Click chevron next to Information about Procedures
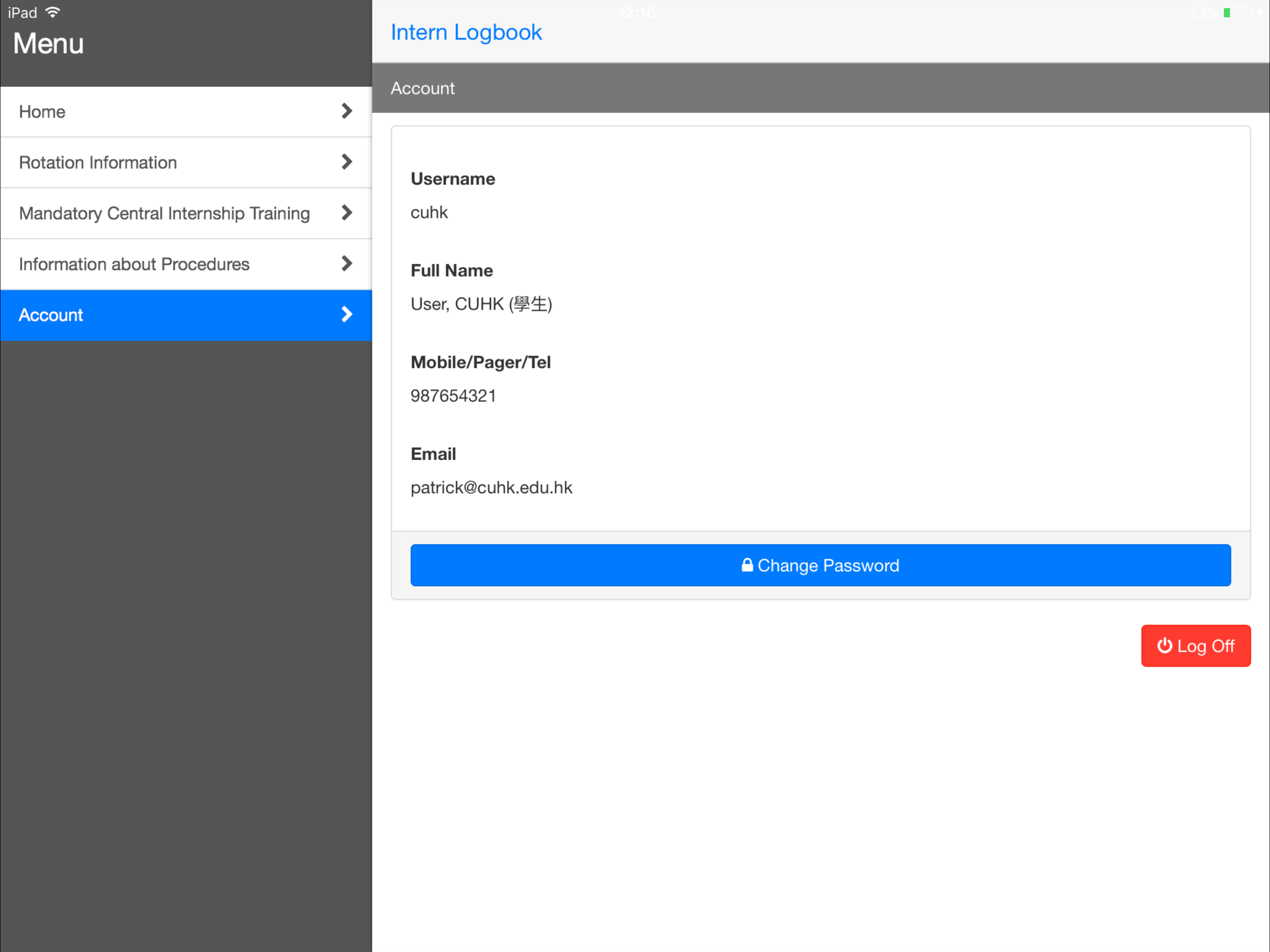The width and height of the screenshot is (1270, 952). click(346, 264)
